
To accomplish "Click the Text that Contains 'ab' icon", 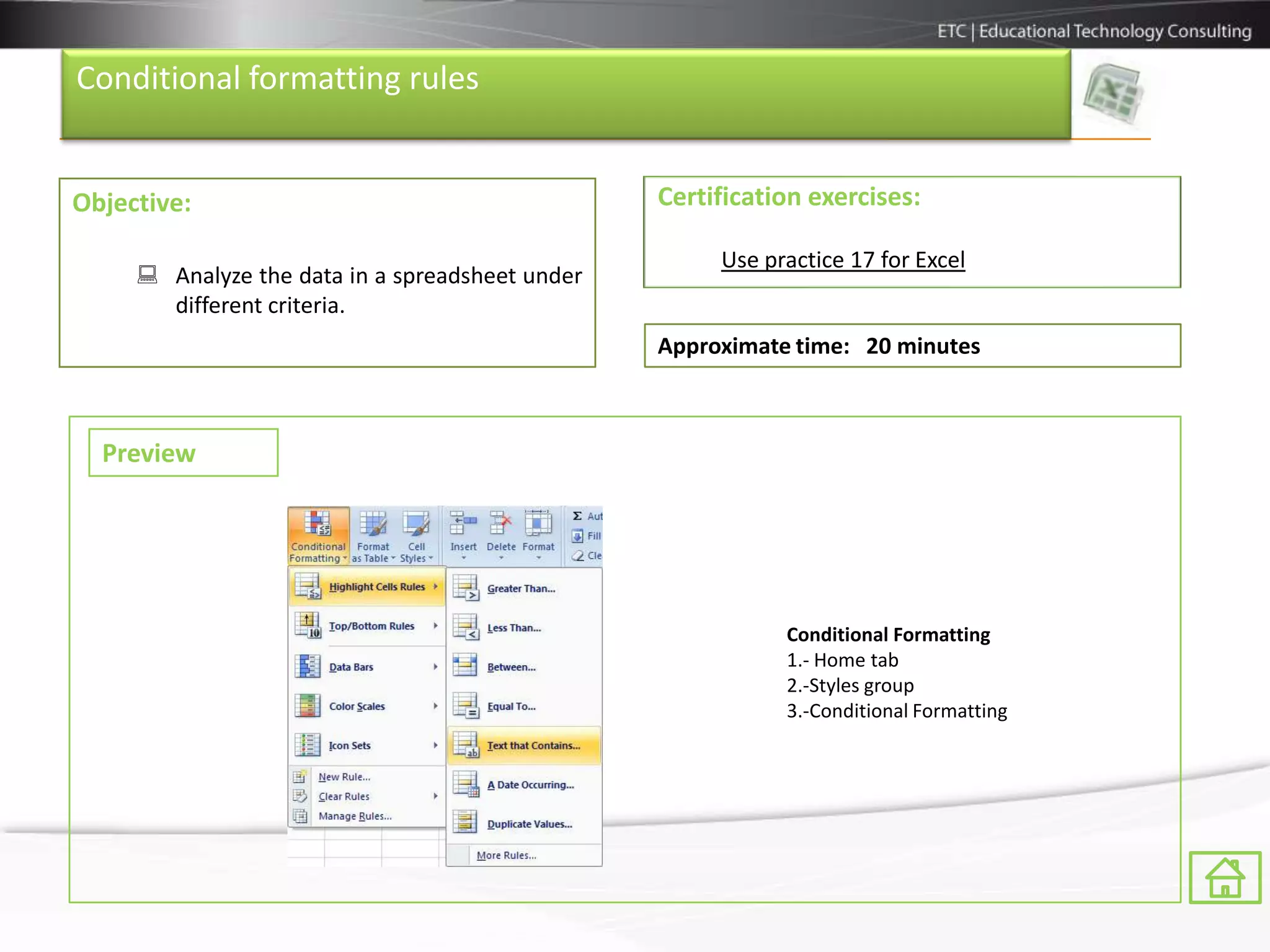I will coord(466,745).
